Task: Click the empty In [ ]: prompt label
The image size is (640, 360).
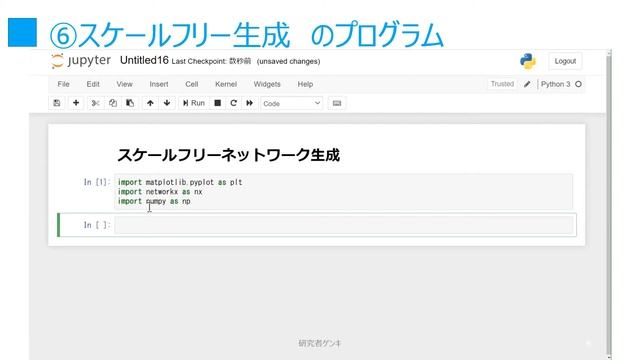Action: coord(97,225)
